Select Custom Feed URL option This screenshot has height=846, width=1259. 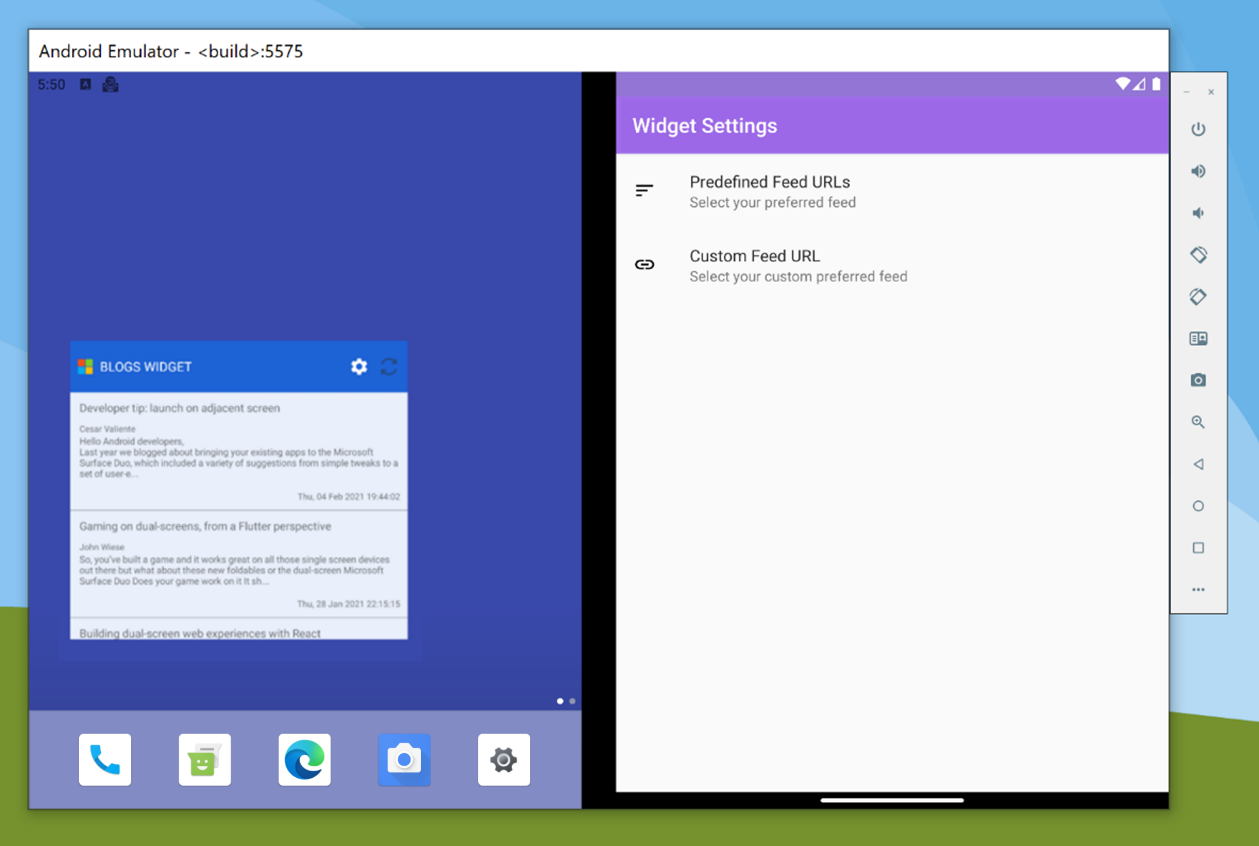797,265
